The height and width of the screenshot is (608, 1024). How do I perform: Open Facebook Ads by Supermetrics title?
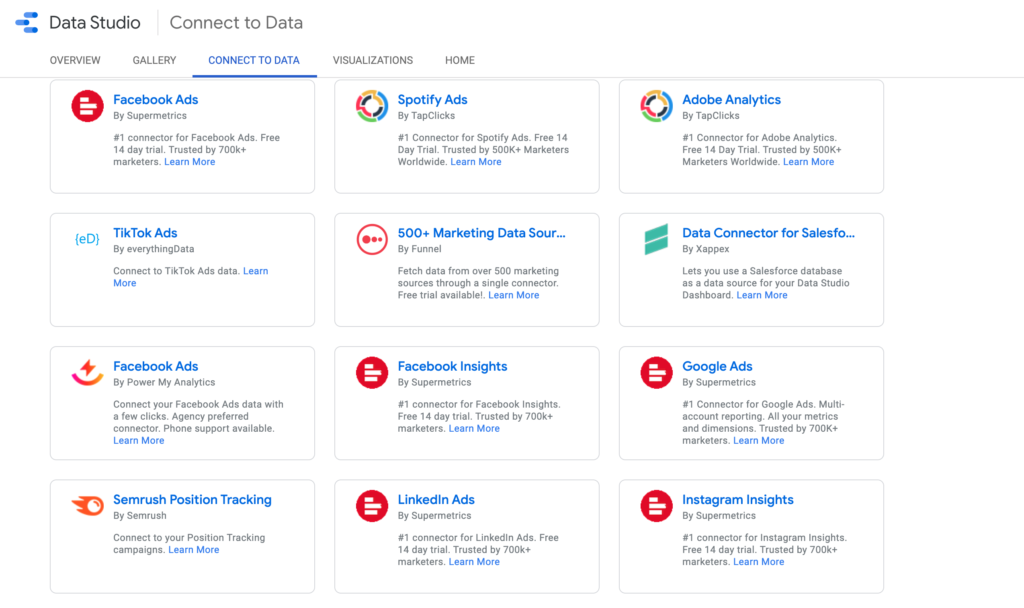coord(155,99)
